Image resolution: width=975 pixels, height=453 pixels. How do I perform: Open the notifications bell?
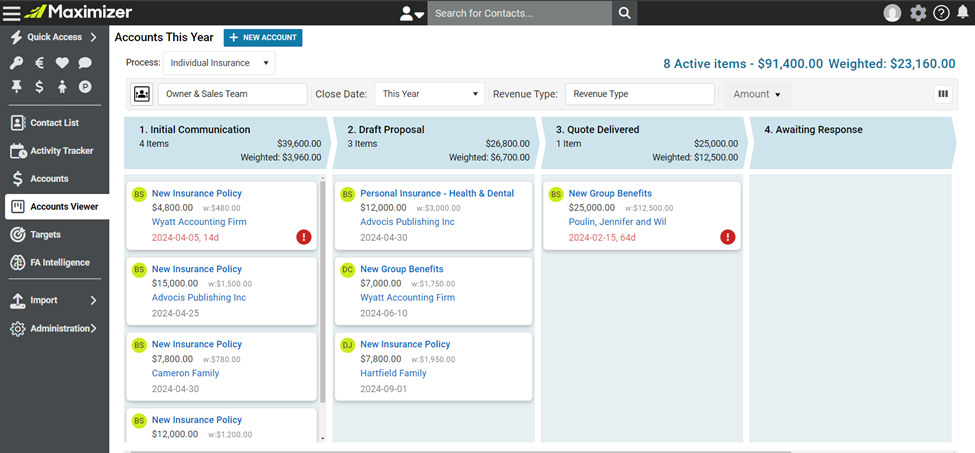coord(963,12)
